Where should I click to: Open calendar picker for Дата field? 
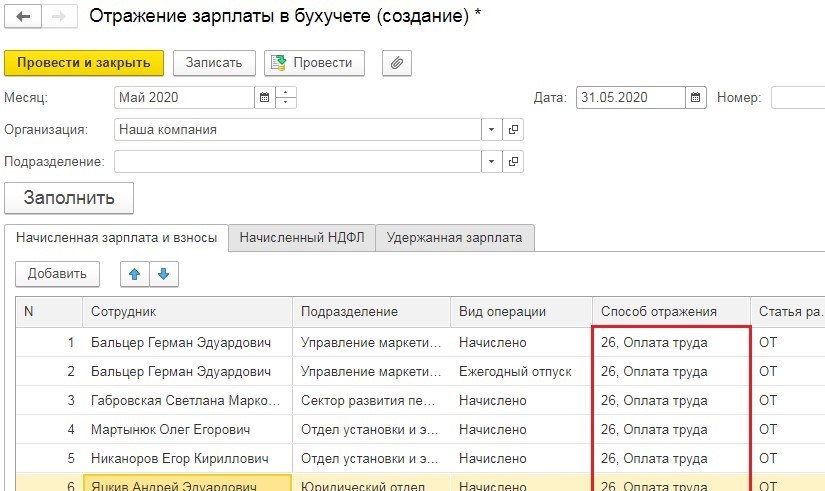pos(696,98)
